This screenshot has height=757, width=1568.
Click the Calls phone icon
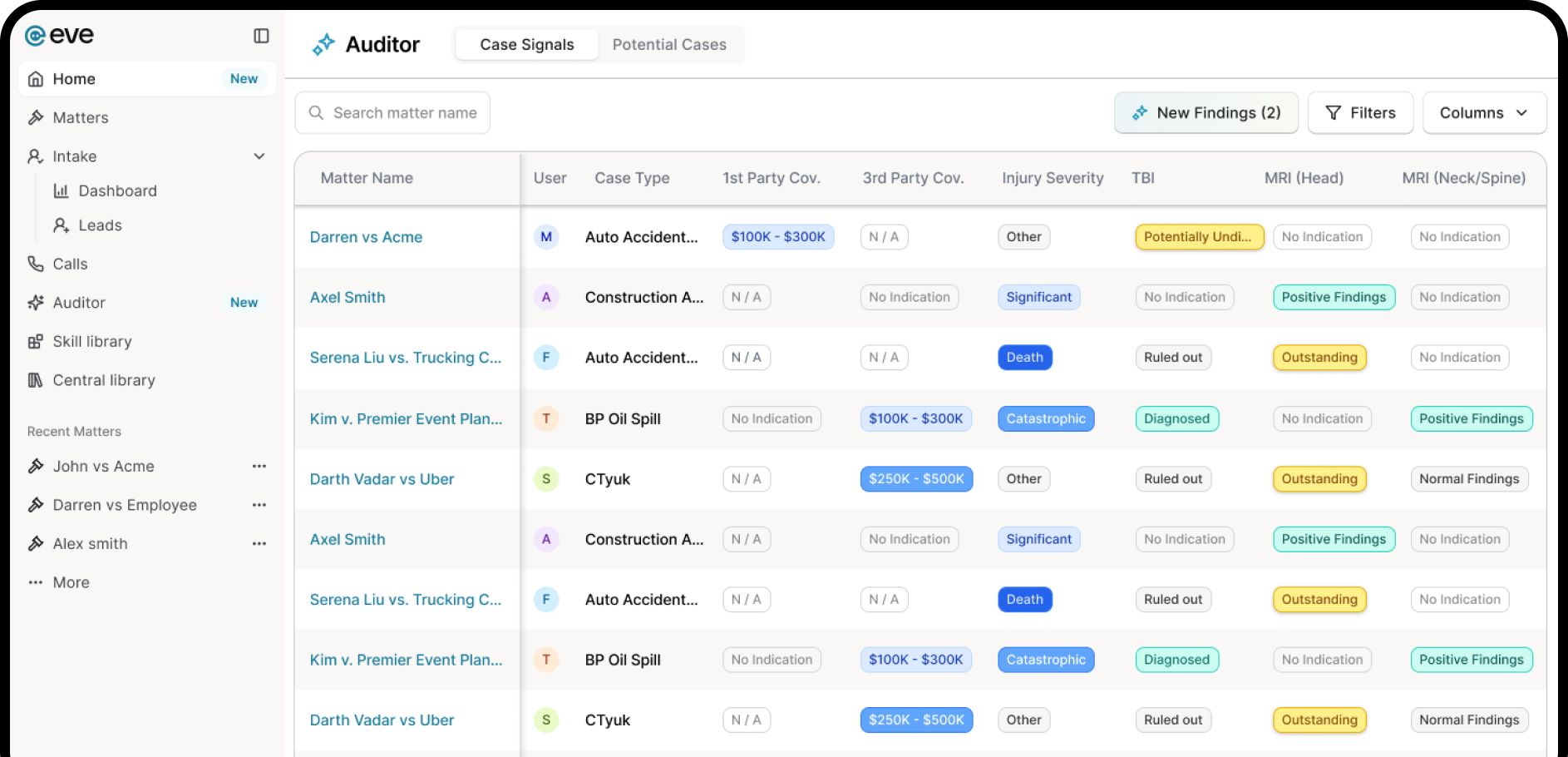36,264
